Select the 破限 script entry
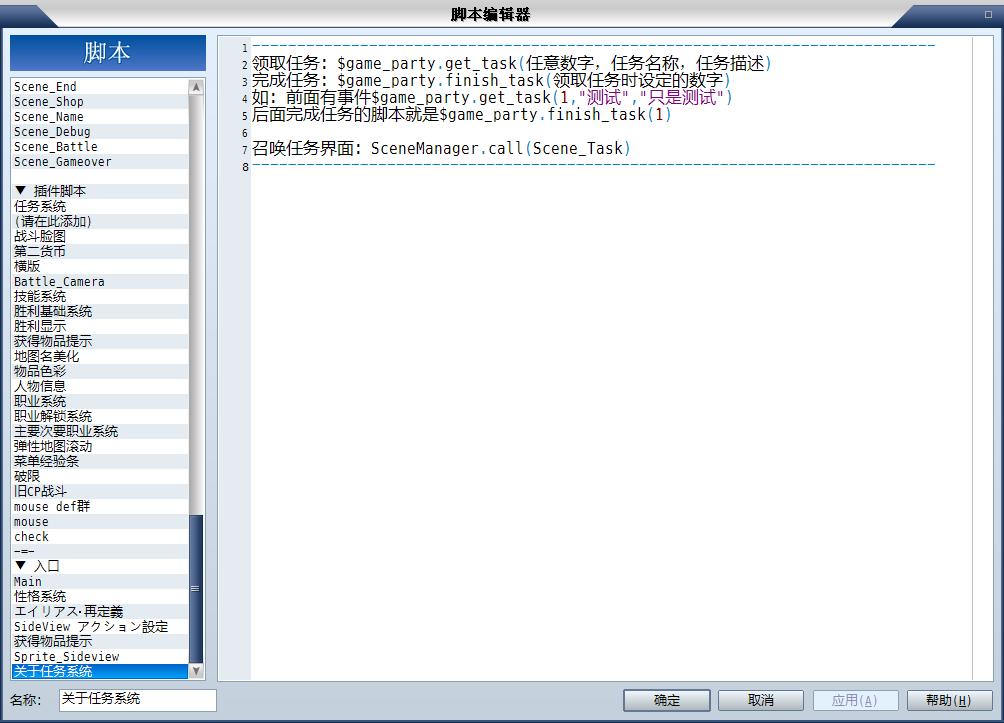This screenshot has width=1004, height=723. tap(101, 476)
